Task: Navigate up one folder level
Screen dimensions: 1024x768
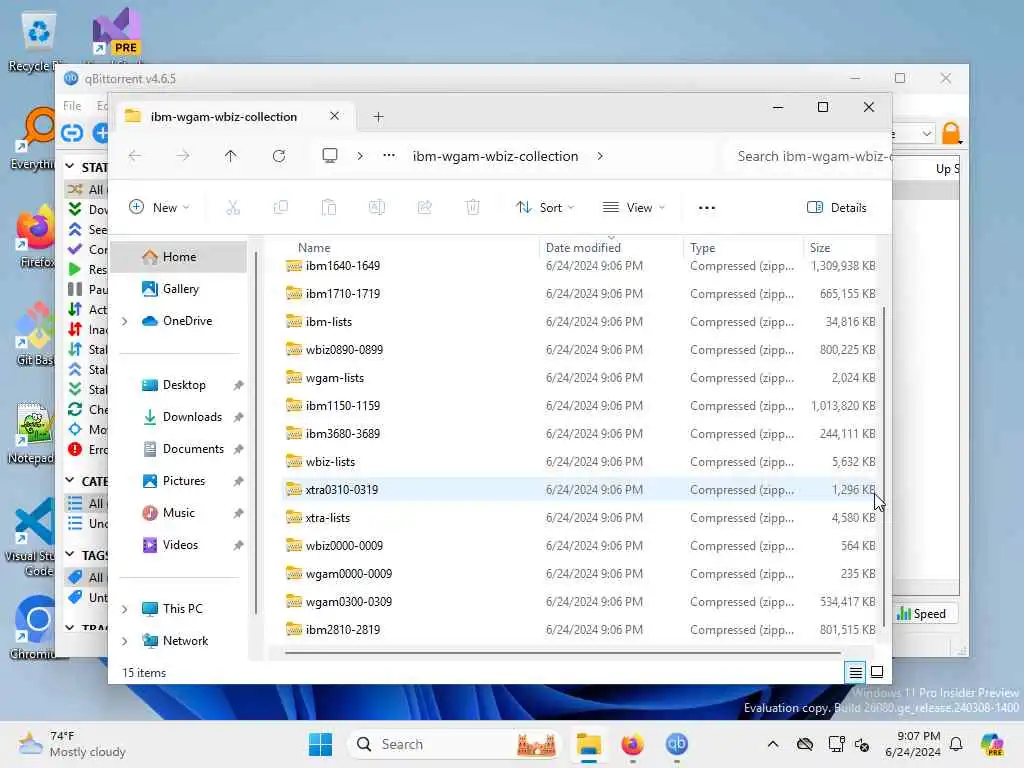Action: [231, 156]
